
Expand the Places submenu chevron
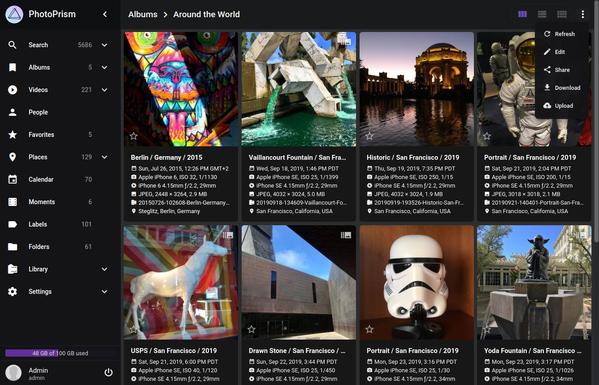click(x=104, y=157)
